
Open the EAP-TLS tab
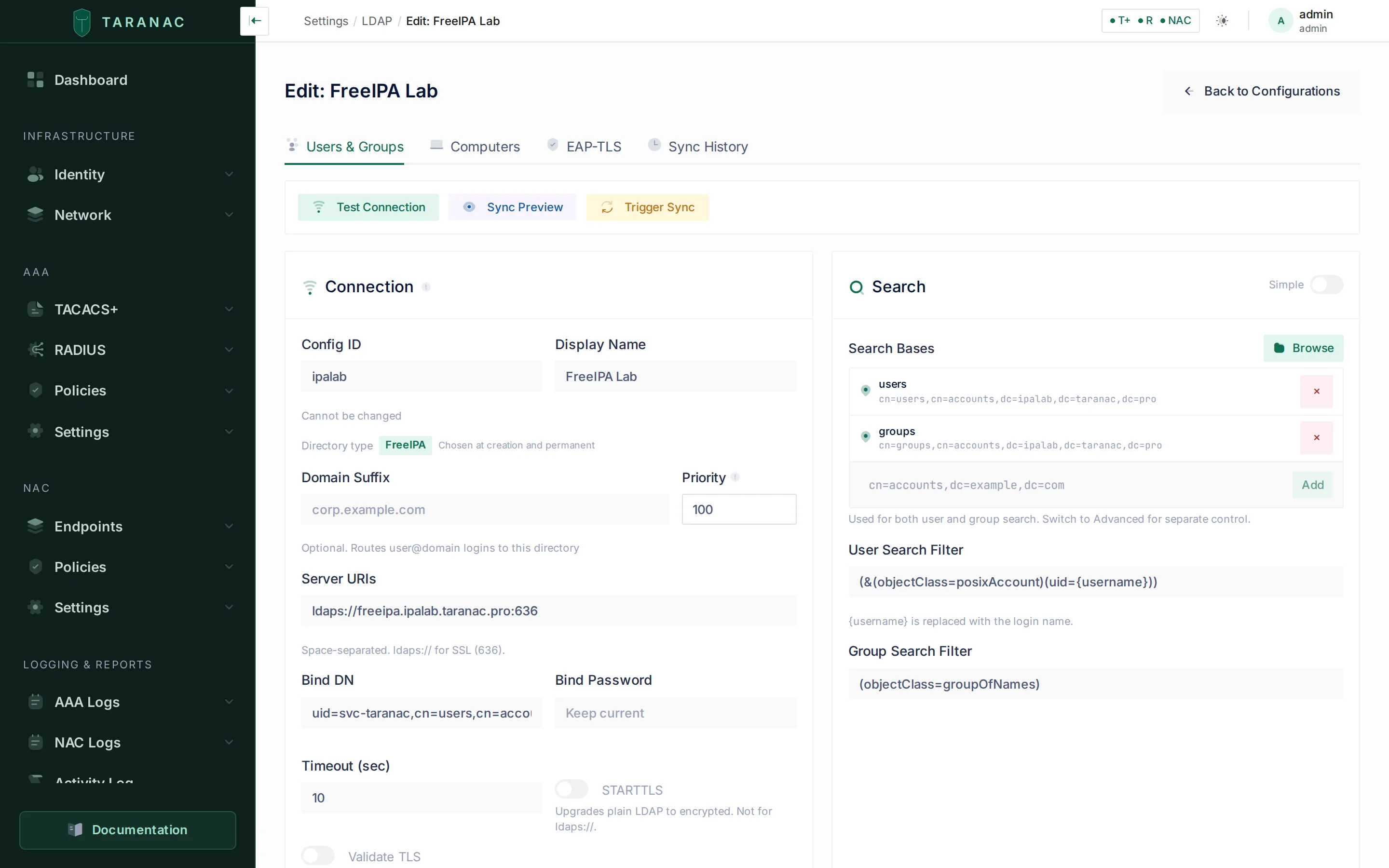[x=584, y=147]
